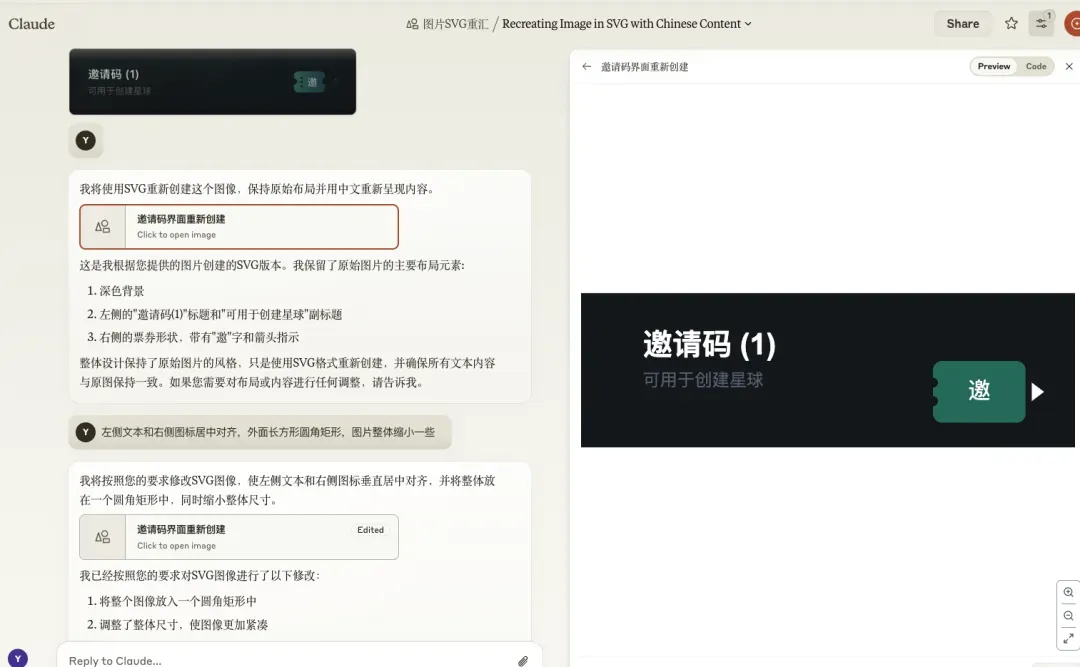Click the Y account avatar at bottom left
1080x667 pixels.
tap(18, 658)
